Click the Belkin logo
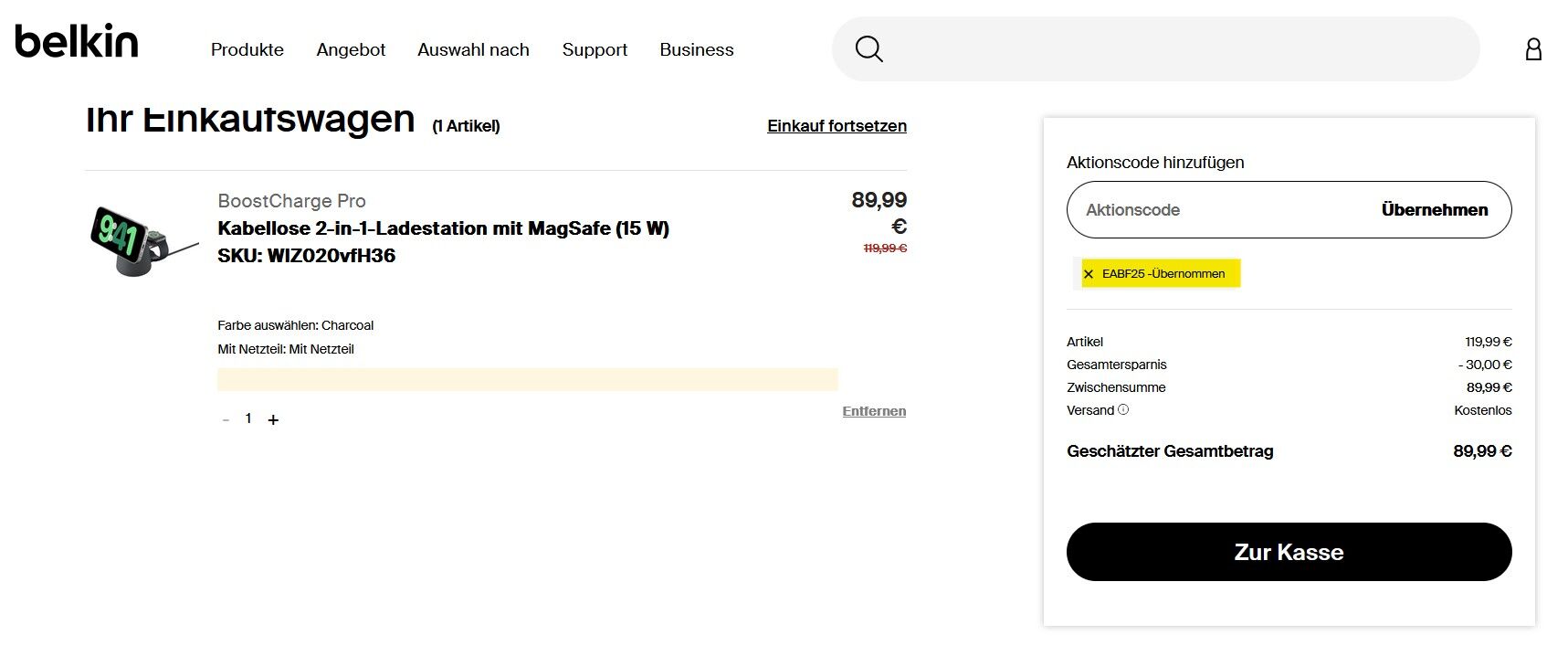Image resolution: width=1568 pixels, height=656 pixels. coord(77,42)
